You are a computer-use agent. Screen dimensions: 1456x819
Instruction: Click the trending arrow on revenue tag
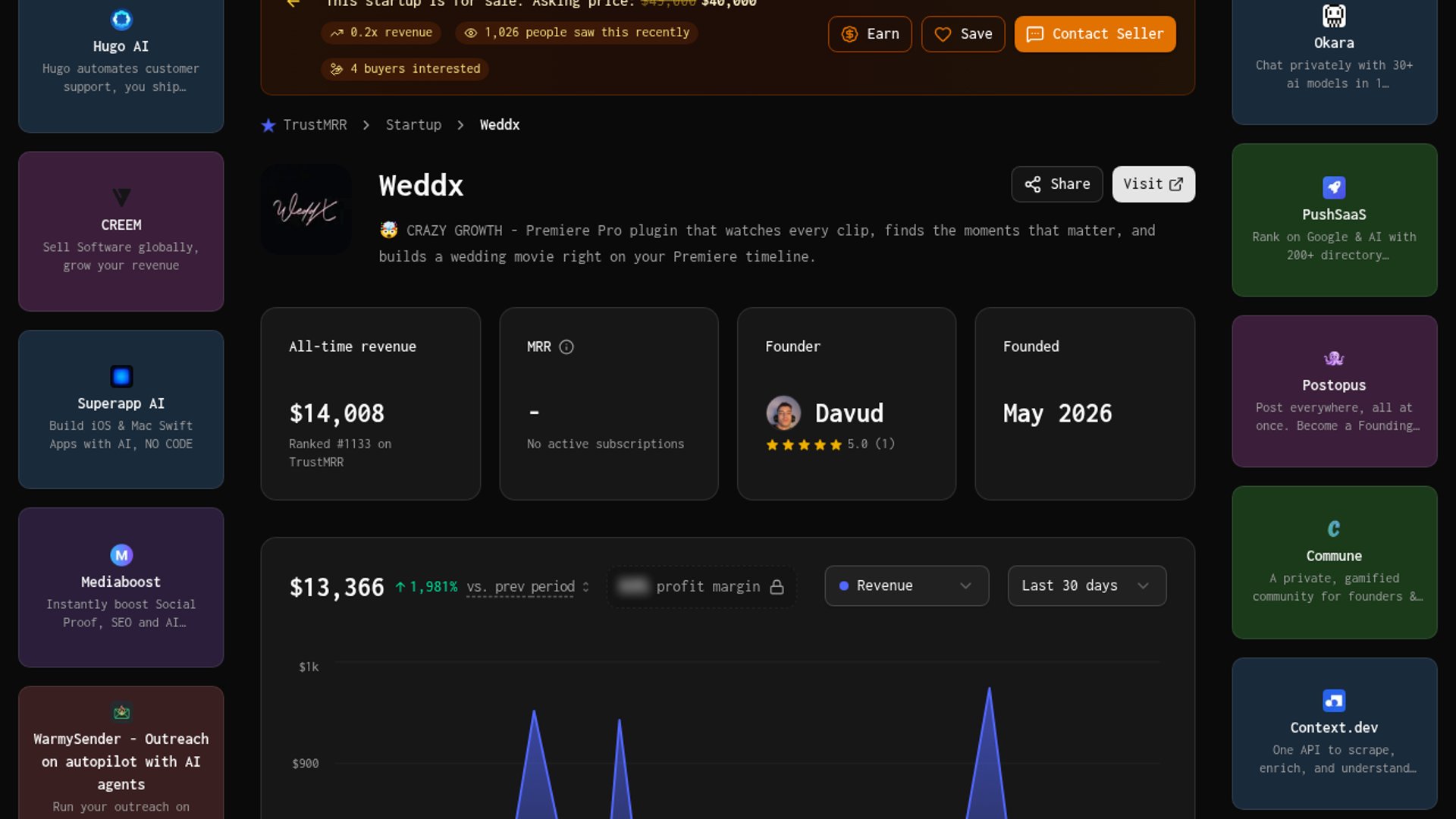337,33
